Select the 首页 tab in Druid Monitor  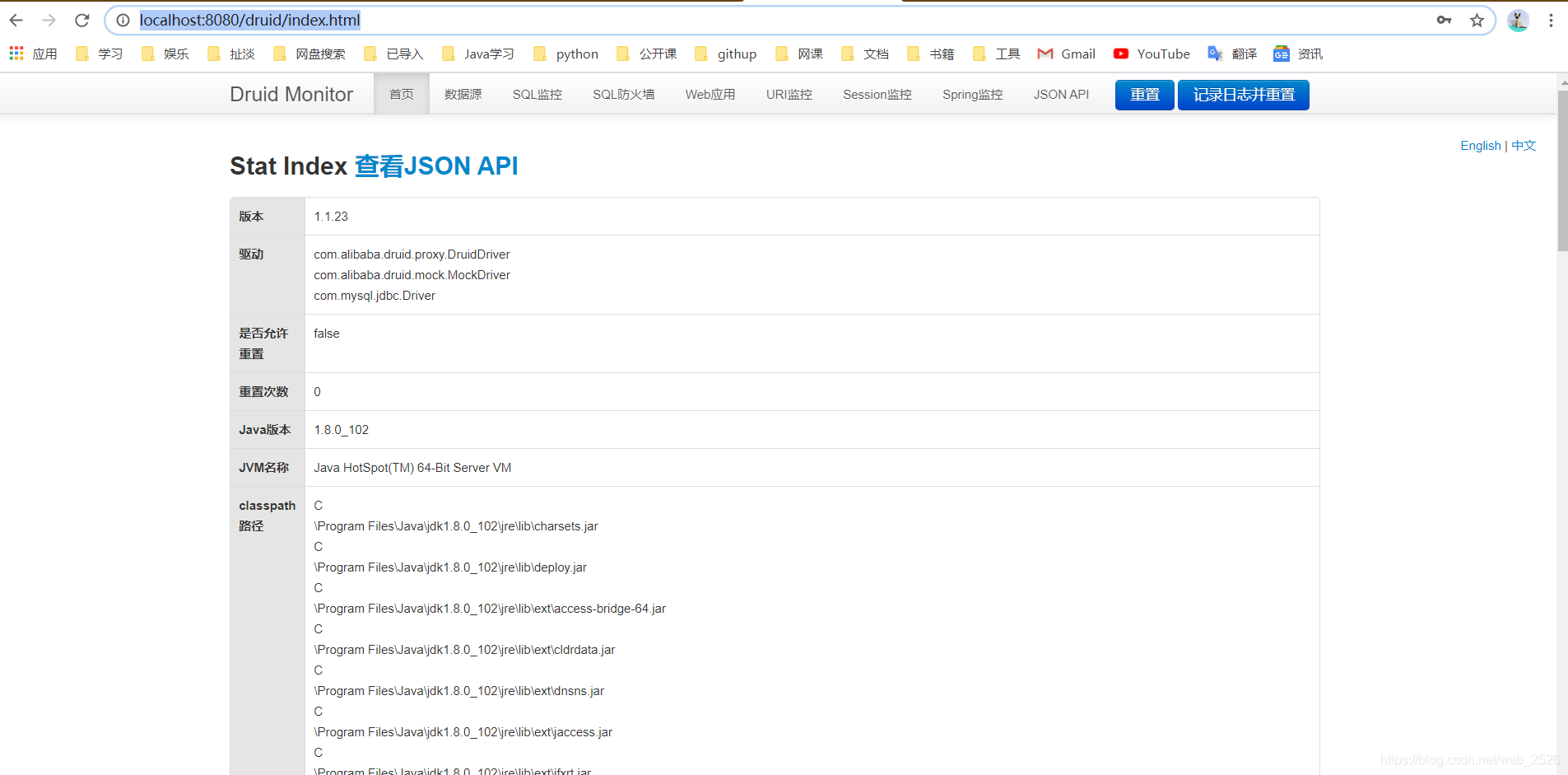click(x=402, y=94)
